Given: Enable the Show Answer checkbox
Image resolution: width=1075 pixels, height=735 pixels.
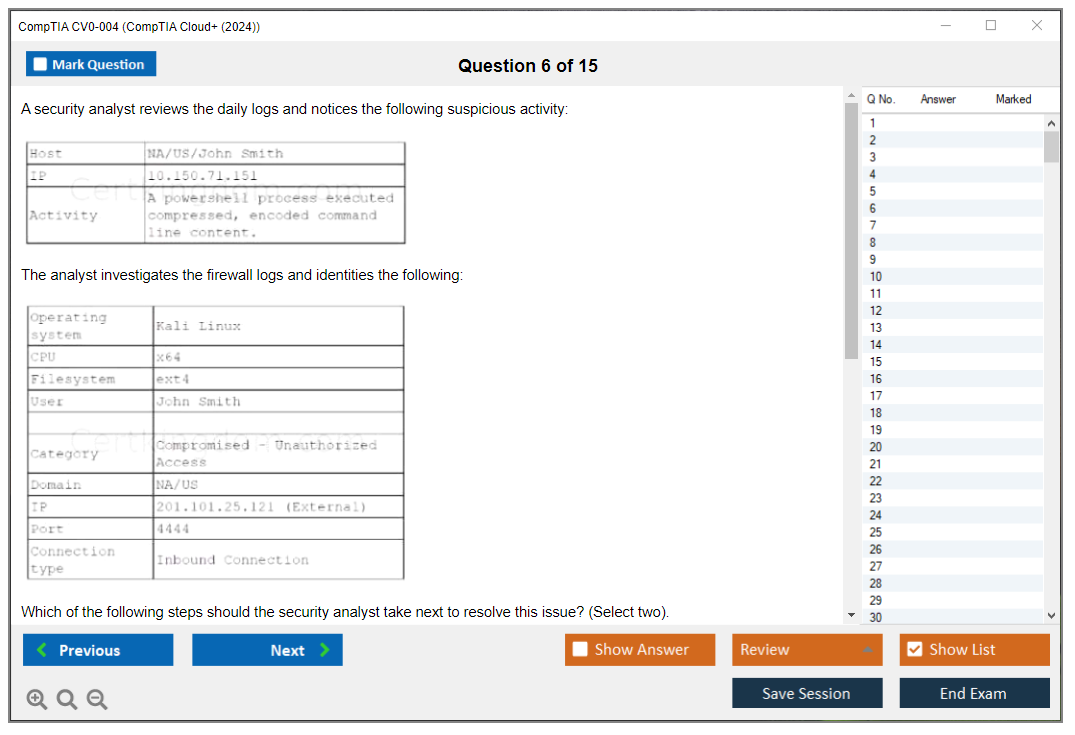Looking at the screenshot, I should 581,650.
